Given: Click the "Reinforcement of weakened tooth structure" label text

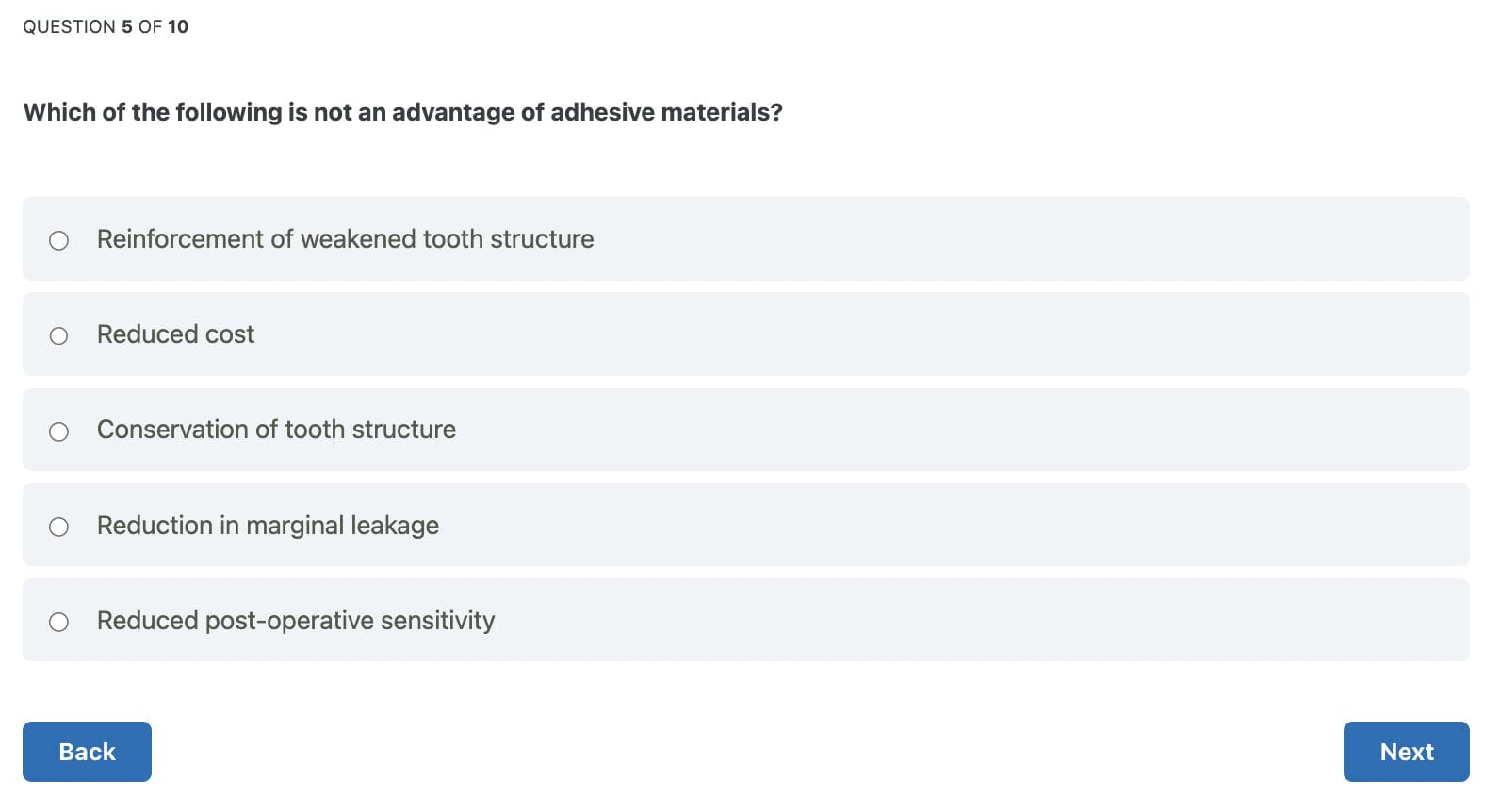Looking at the screenshot, I should pyautogui.click(x=345, y=239).
